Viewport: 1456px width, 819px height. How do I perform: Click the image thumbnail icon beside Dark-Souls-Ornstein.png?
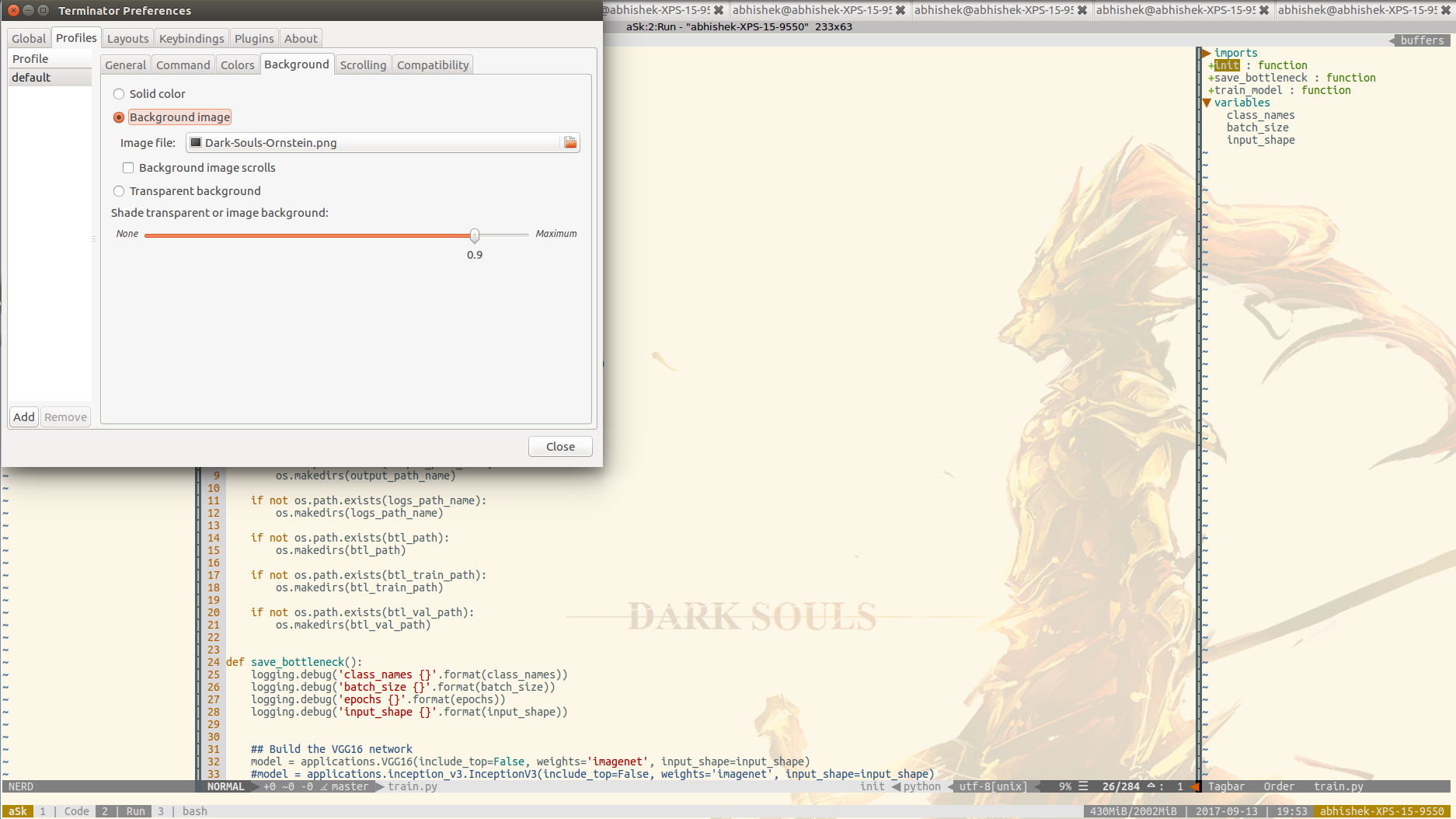click(x=196, y=142)
